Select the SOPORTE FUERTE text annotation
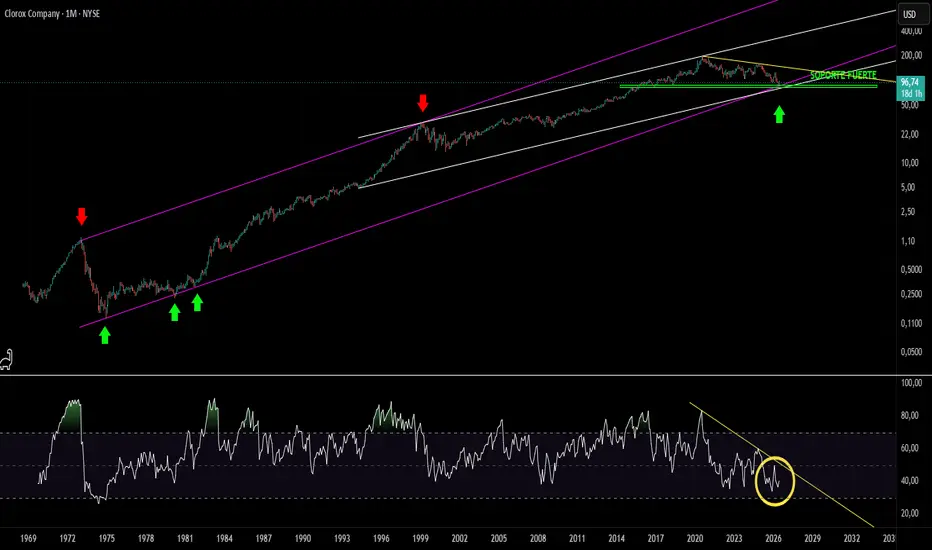The height and width of the screenshot is (550, 932). click(x=843, y=76)
